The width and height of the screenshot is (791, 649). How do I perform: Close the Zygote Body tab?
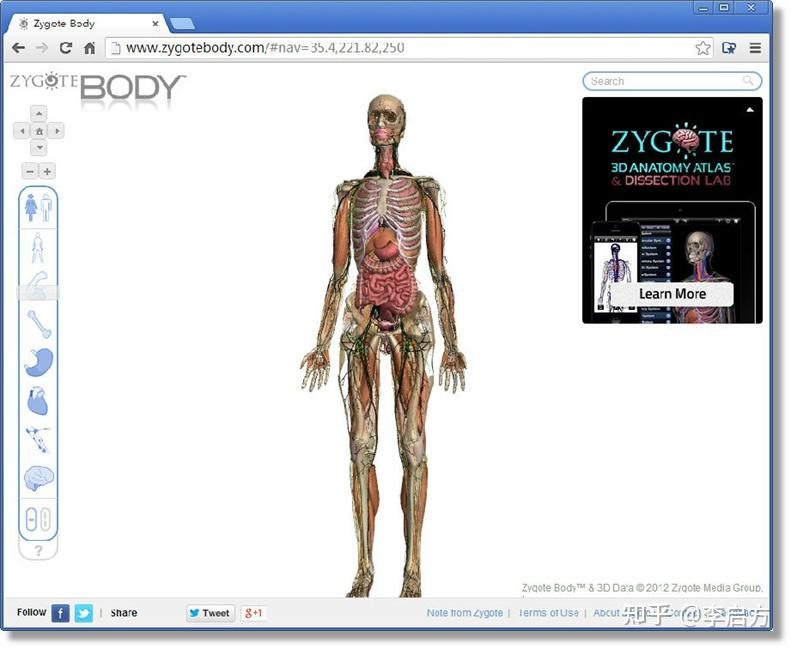[155, 23]
